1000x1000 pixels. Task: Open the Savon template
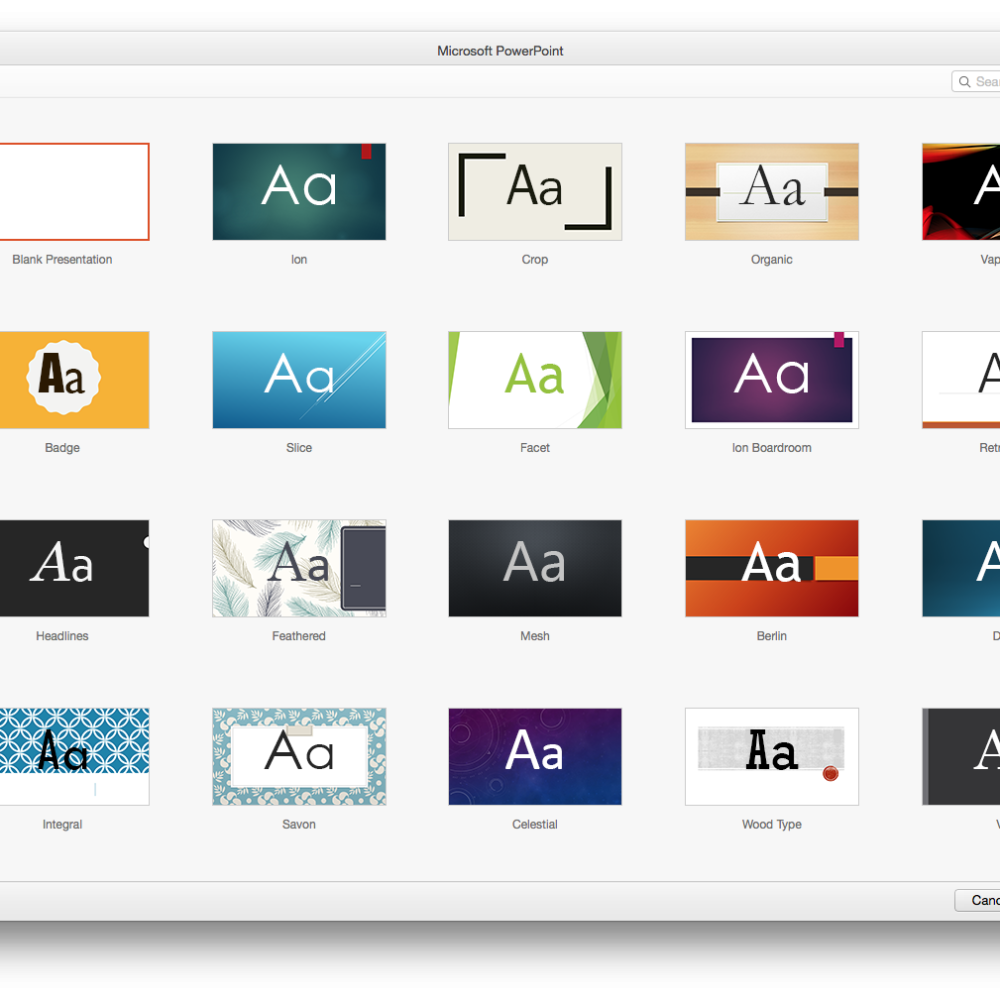click(298, 756)
